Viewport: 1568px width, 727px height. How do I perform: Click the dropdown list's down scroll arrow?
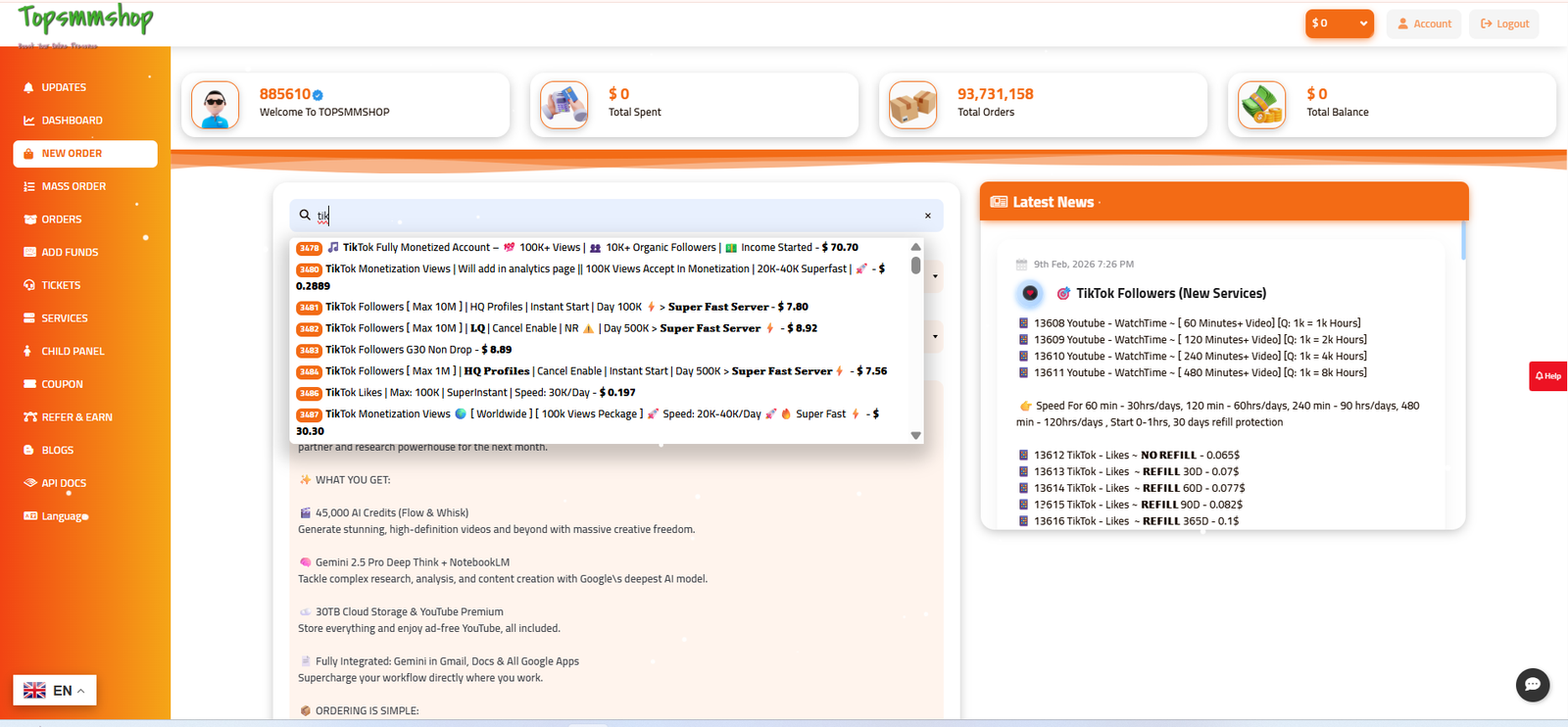(x=916, y=436)
